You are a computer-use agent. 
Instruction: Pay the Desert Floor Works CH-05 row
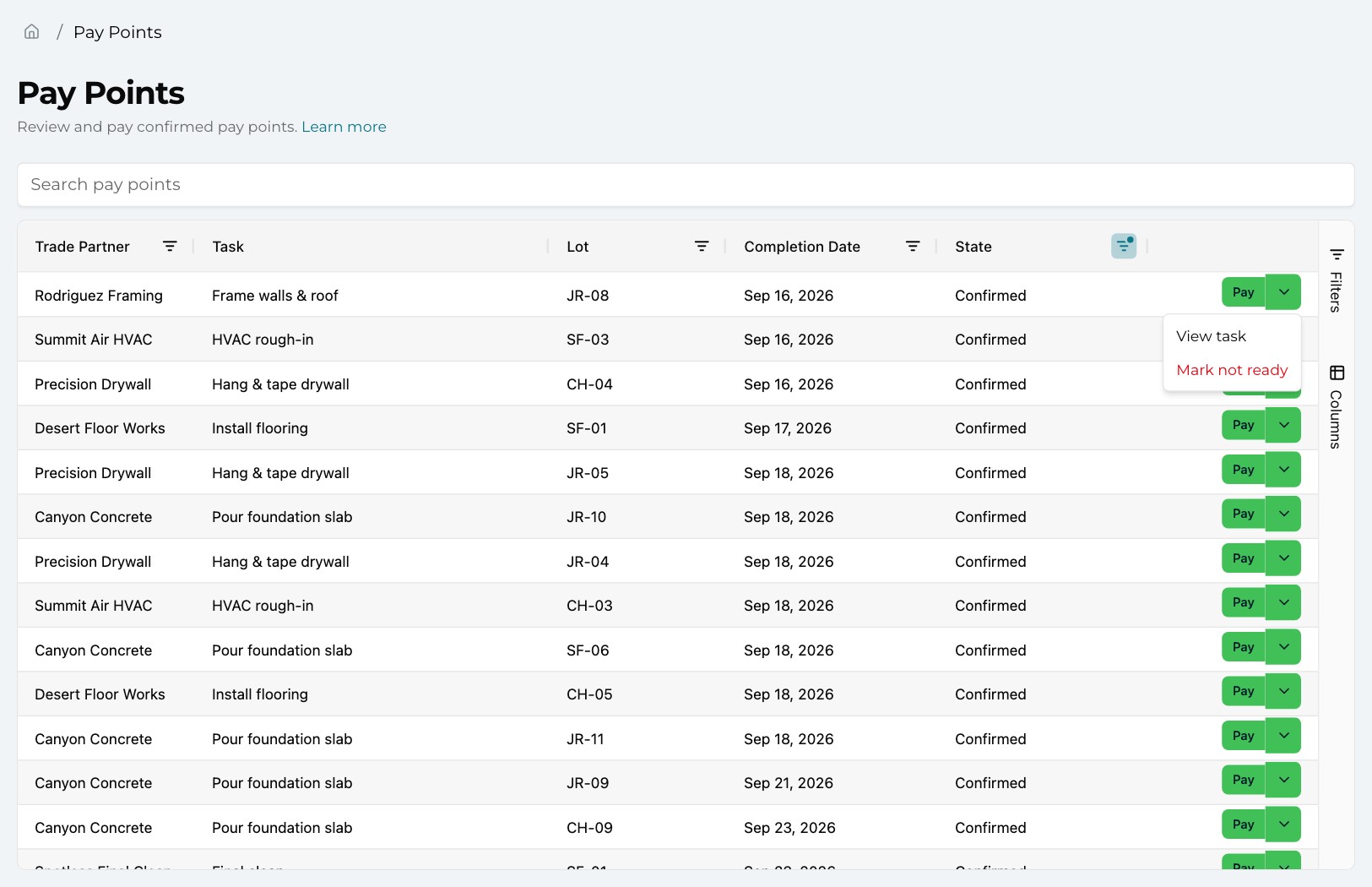[x=1244, y=691]
